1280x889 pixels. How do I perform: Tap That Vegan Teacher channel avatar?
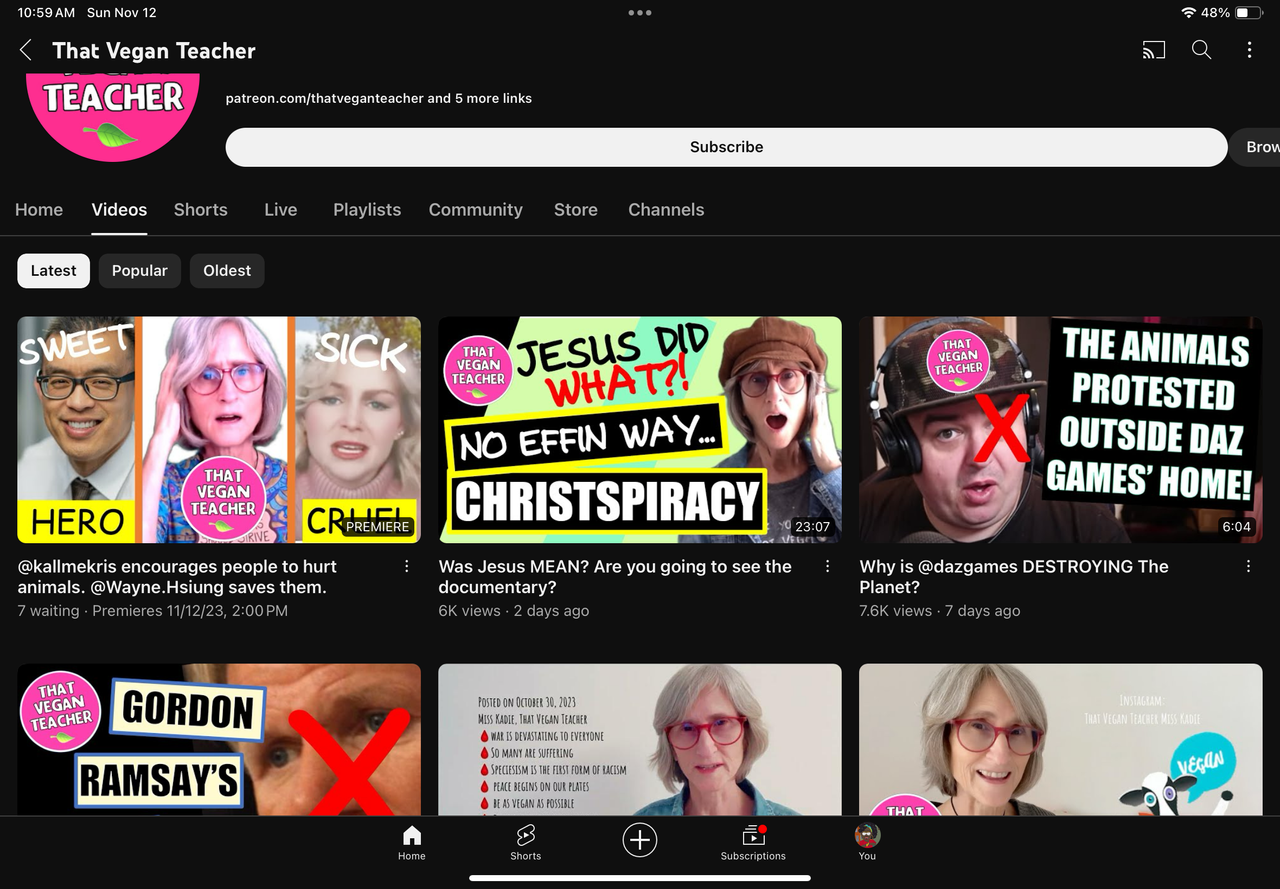[113, 118]
